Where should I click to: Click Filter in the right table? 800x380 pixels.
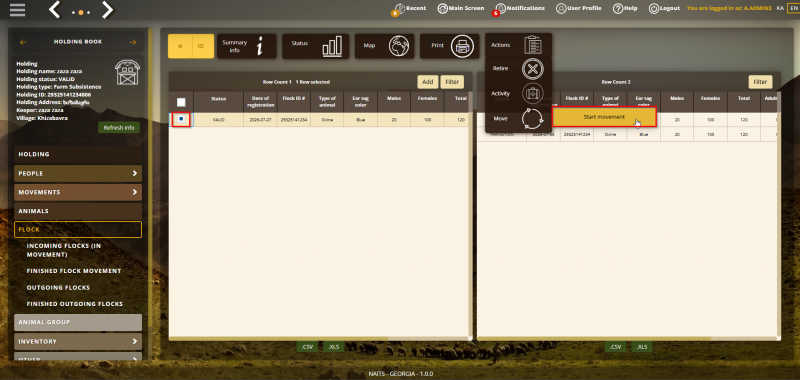click(760, 82)
